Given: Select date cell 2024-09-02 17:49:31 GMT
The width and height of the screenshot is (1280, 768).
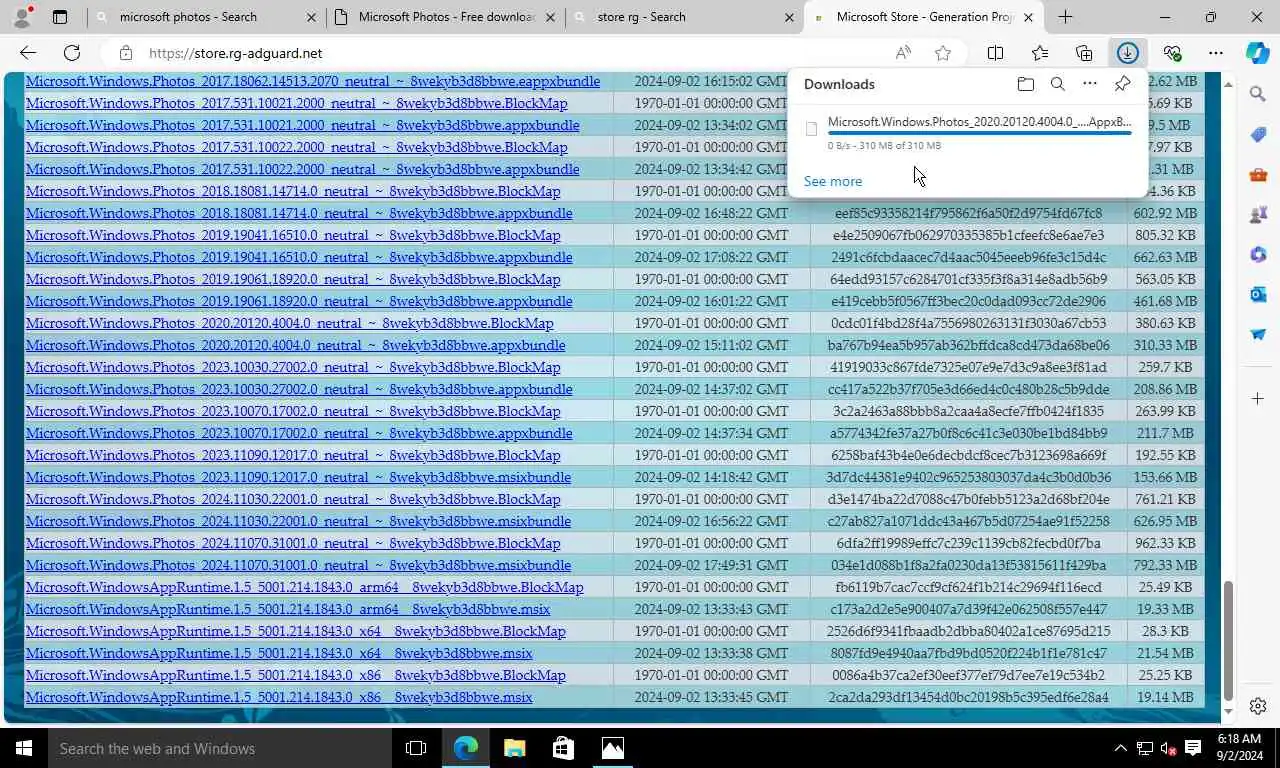Looking at the screenshot, I should point(711,565).
